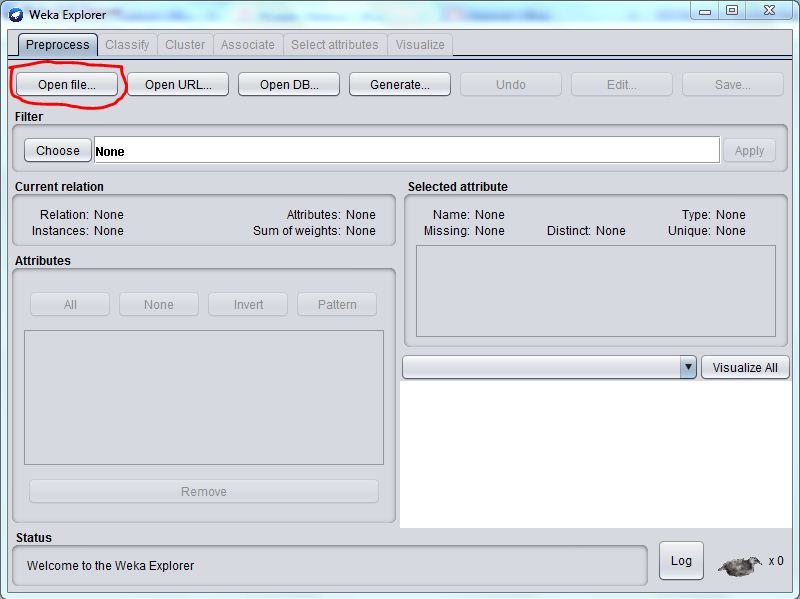Open the Preprocess tab
Image resolution: width=800 pixels, height=599 pixels.
pos(57,44)
